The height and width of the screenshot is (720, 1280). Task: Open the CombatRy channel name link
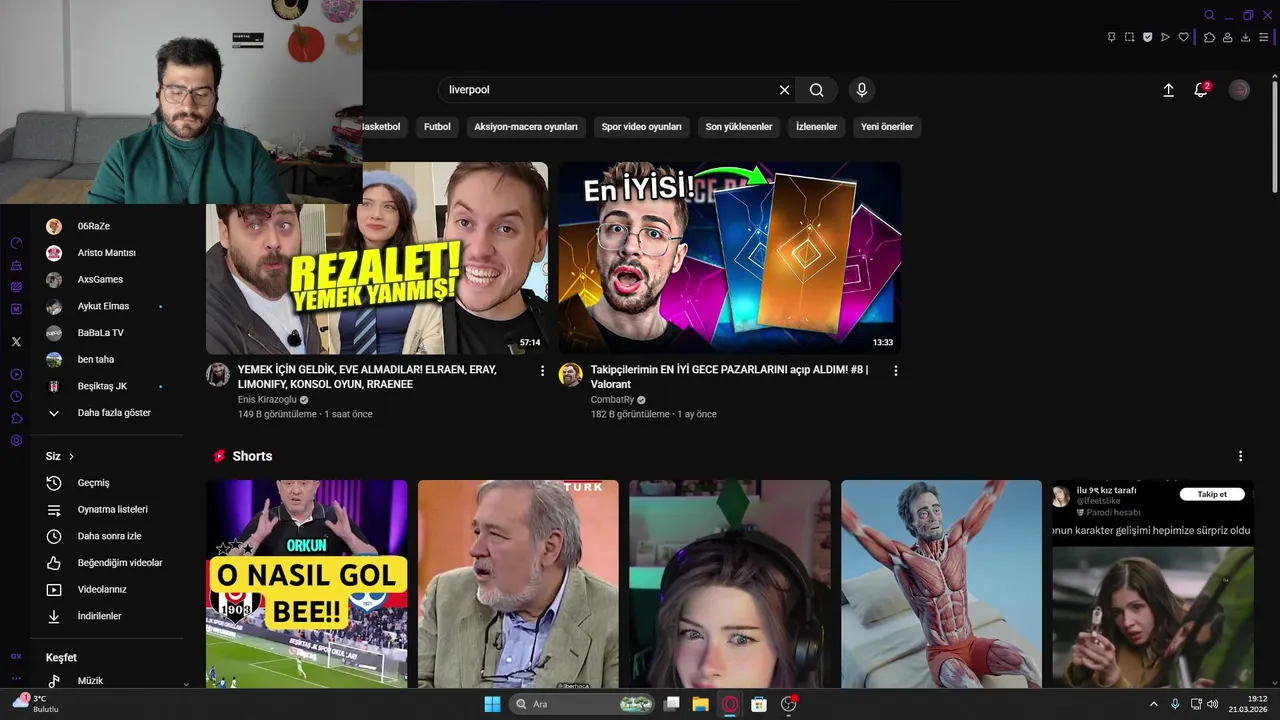(x=612, y=400)
